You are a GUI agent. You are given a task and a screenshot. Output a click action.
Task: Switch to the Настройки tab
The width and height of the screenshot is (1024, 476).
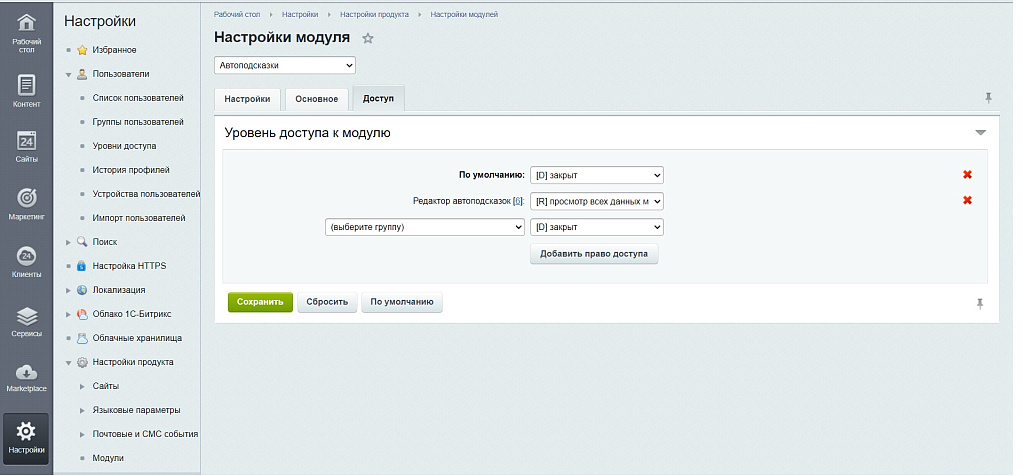(x=247, y=99)
